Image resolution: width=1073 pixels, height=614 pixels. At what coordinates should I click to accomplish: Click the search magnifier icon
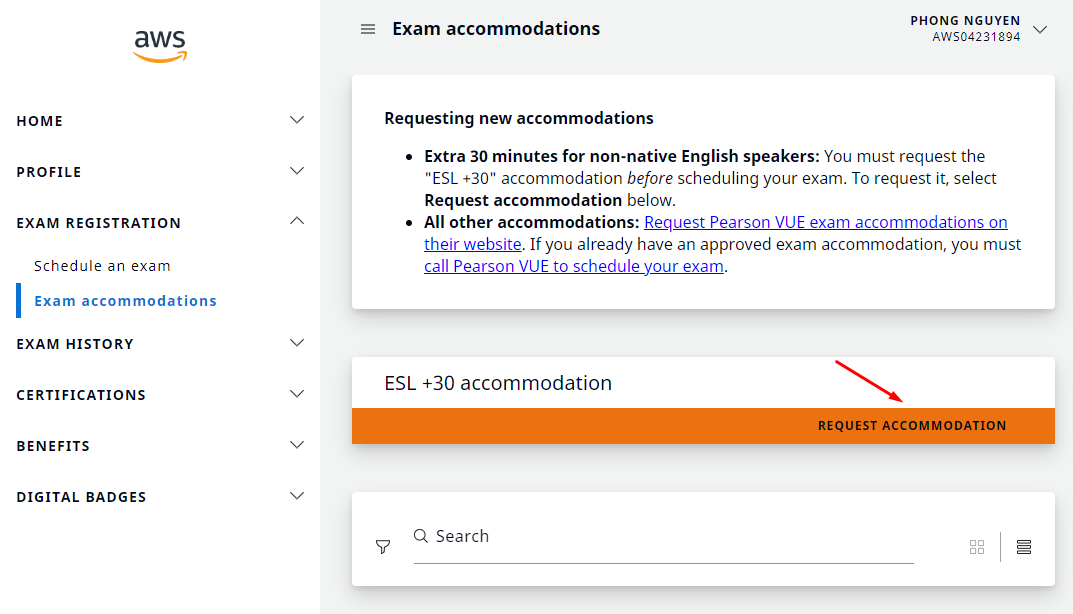(x=421, y=536)
